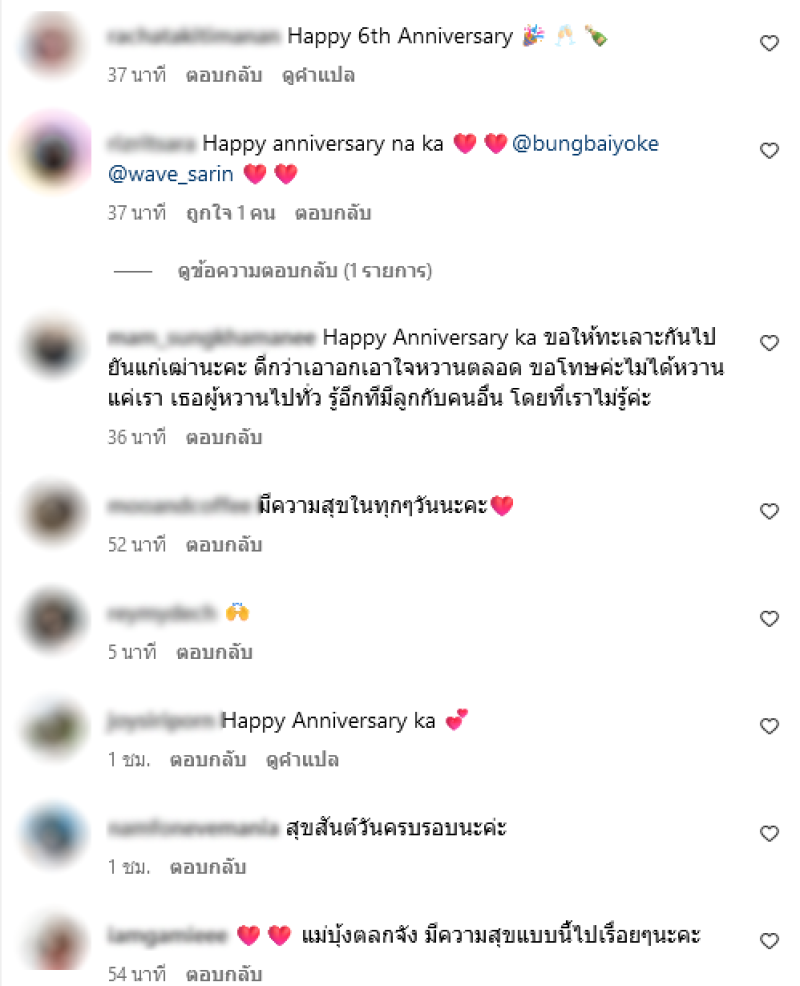Like the Happy 6th Anniversary comment
This screenshot has height=986, width=800.
tap(769, 43)
